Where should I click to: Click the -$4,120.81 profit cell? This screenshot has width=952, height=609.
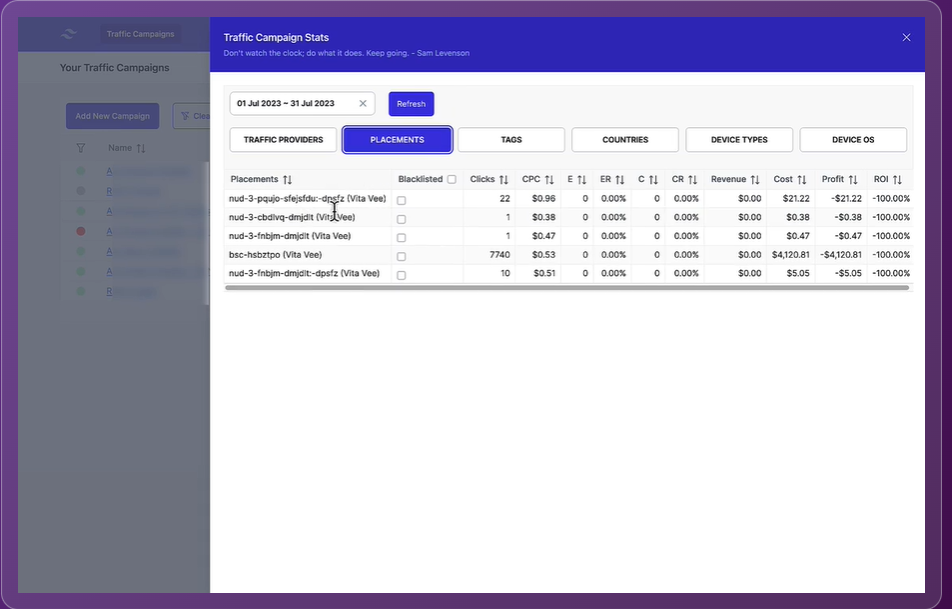coord(841,255)
